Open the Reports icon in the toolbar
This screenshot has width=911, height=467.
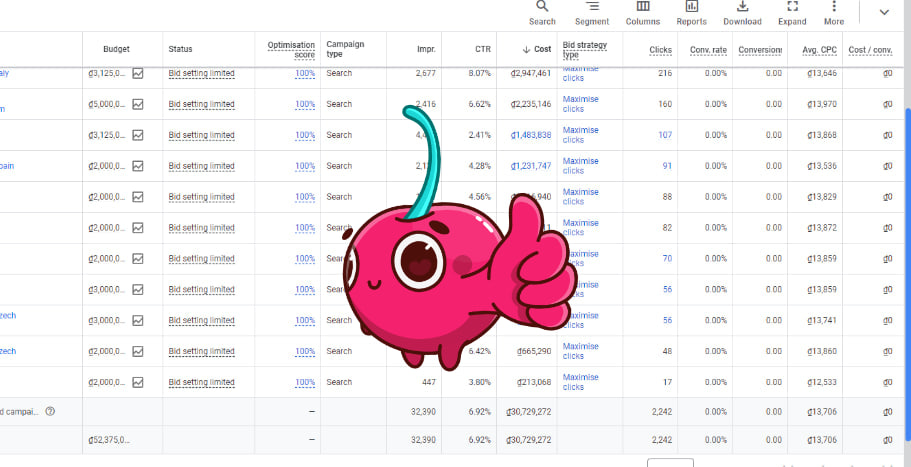[x=691, y=13]
